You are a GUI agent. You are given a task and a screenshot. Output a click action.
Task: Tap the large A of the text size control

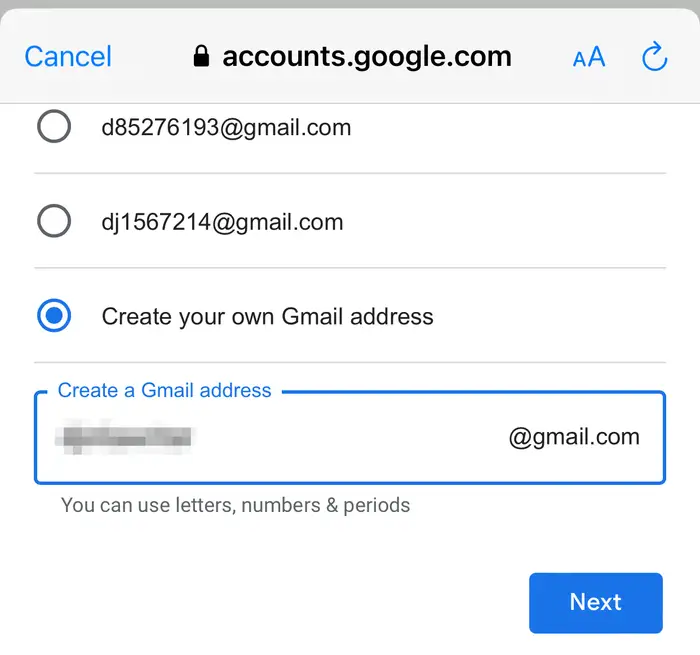coord(596,57)
